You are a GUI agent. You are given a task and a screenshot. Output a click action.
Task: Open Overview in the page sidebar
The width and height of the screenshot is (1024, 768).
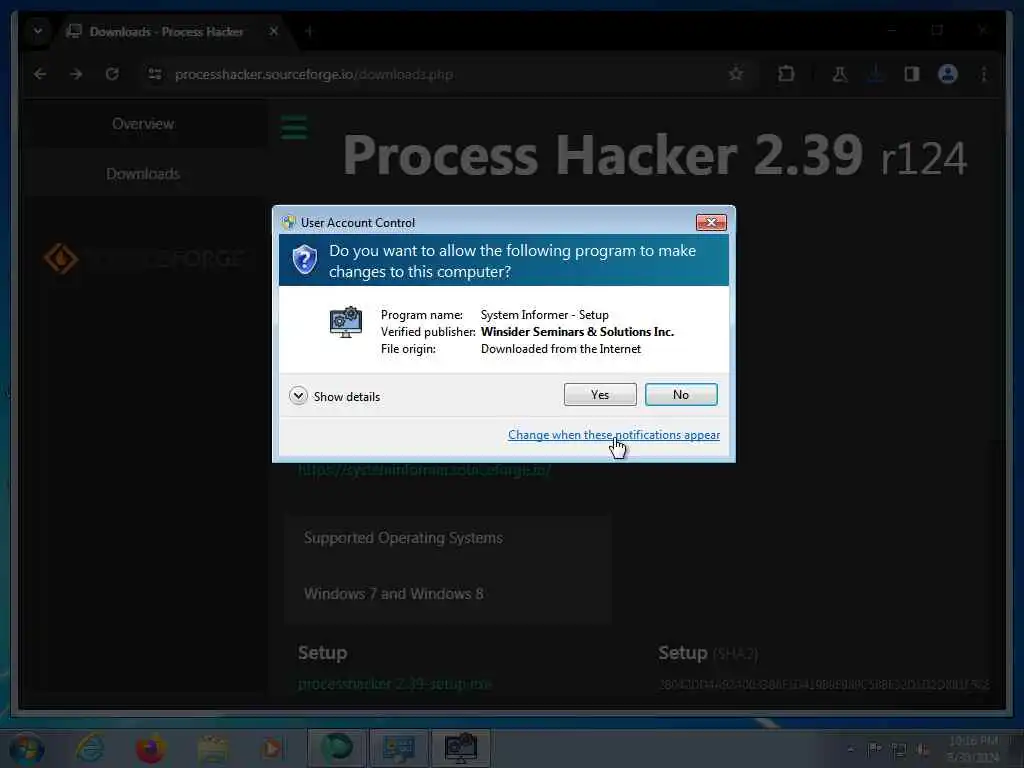coord(143,123)
